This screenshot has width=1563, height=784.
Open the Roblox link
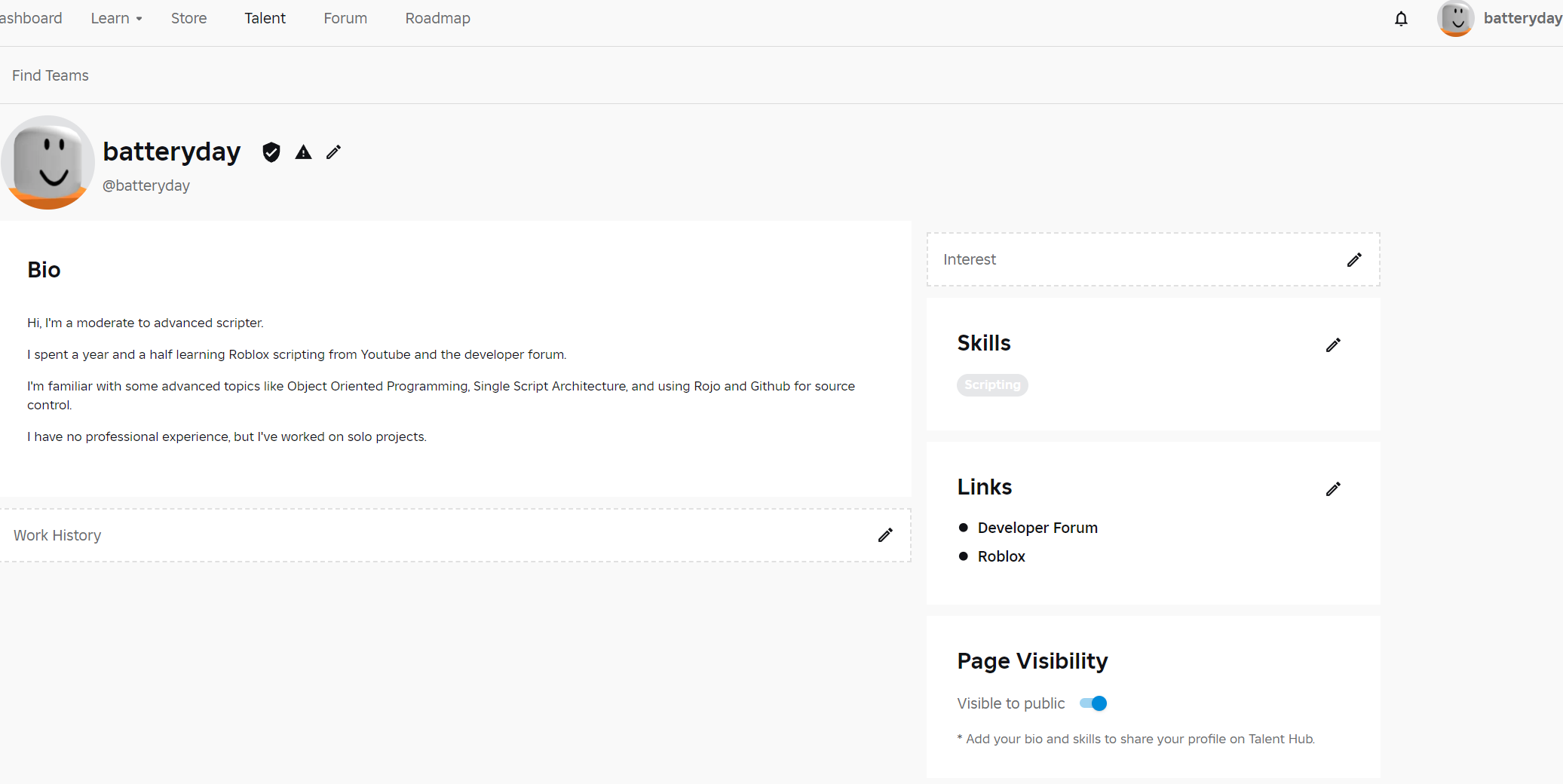coord(1001,556)
